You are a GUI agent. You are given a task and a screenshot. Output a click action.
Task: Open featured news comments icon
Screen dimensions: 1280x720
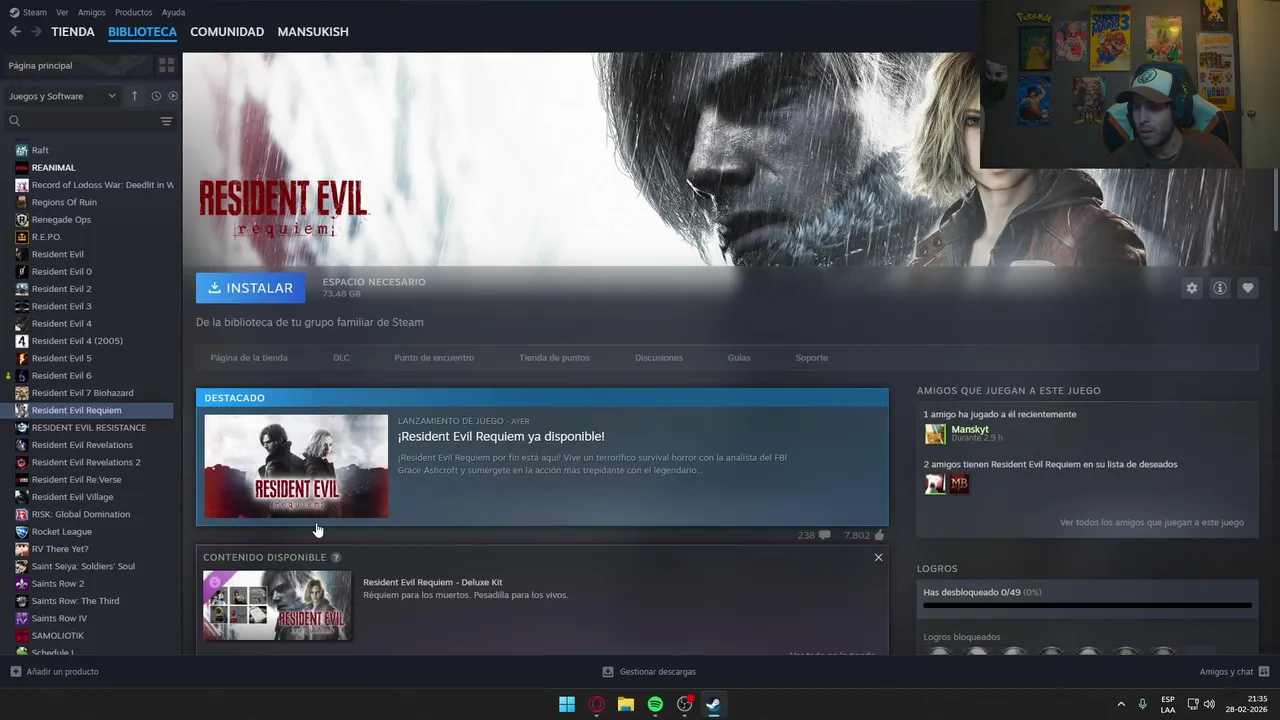(x=825, y=535)
